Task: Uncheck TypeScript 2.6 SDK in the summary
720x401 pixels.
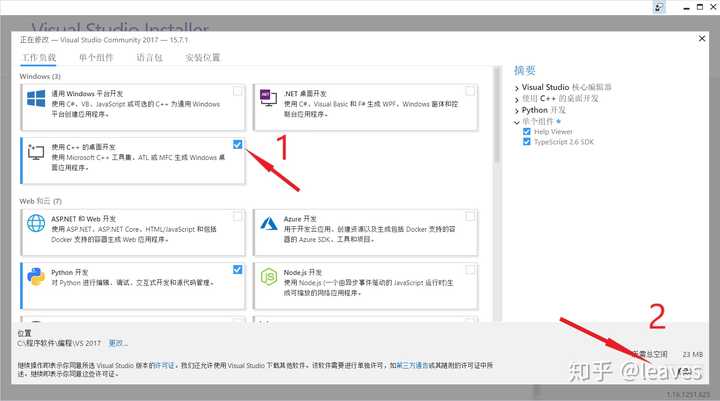Action: click(527, 141)
